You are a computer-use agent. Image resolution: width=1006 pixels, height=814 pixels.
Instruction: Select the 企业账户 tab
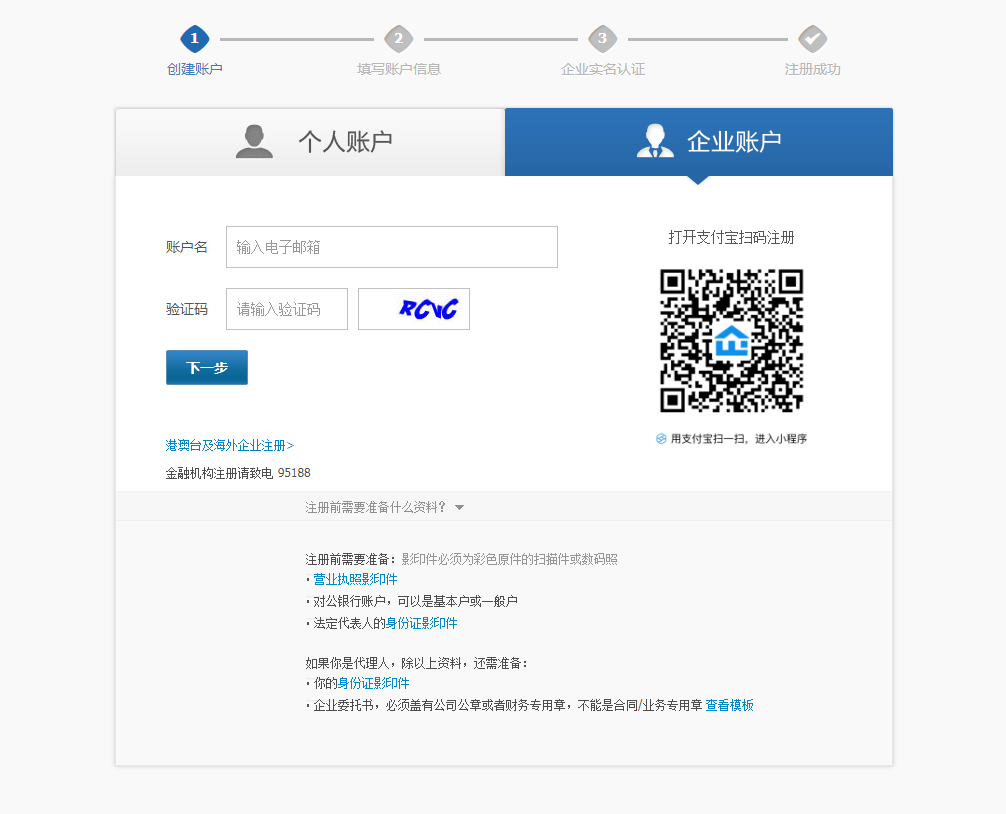click(x=699, y=142)
